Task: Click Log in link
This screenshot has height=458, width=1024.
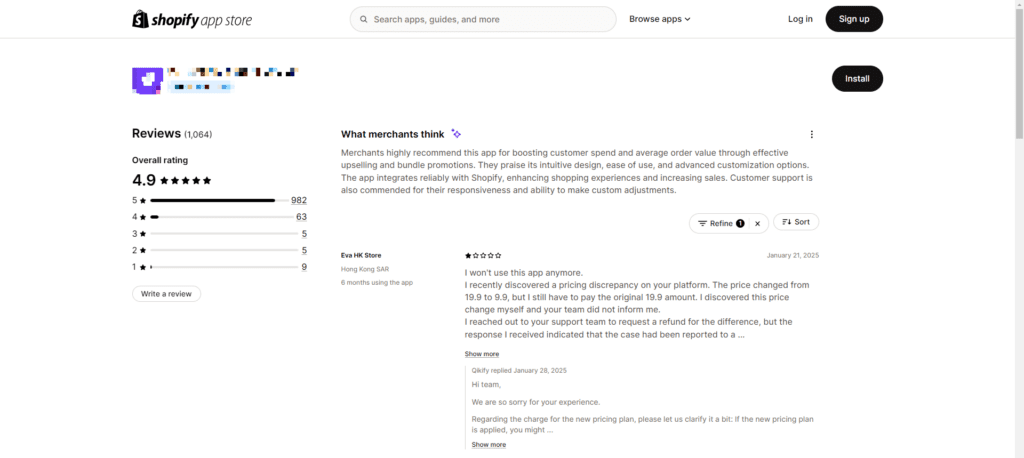Action: (800, 19)
